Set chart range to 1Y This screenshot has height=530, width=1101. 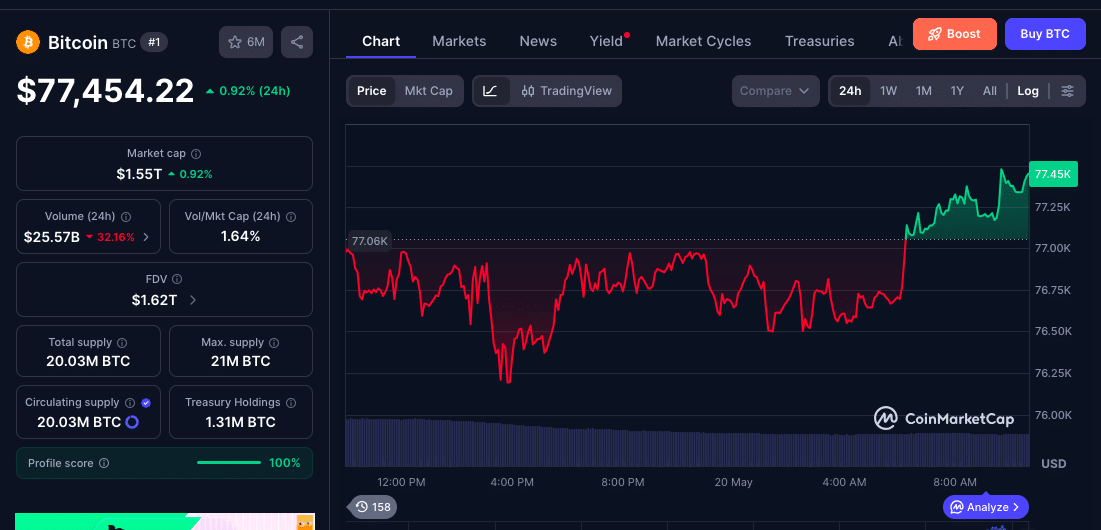[x=957, y=91]
